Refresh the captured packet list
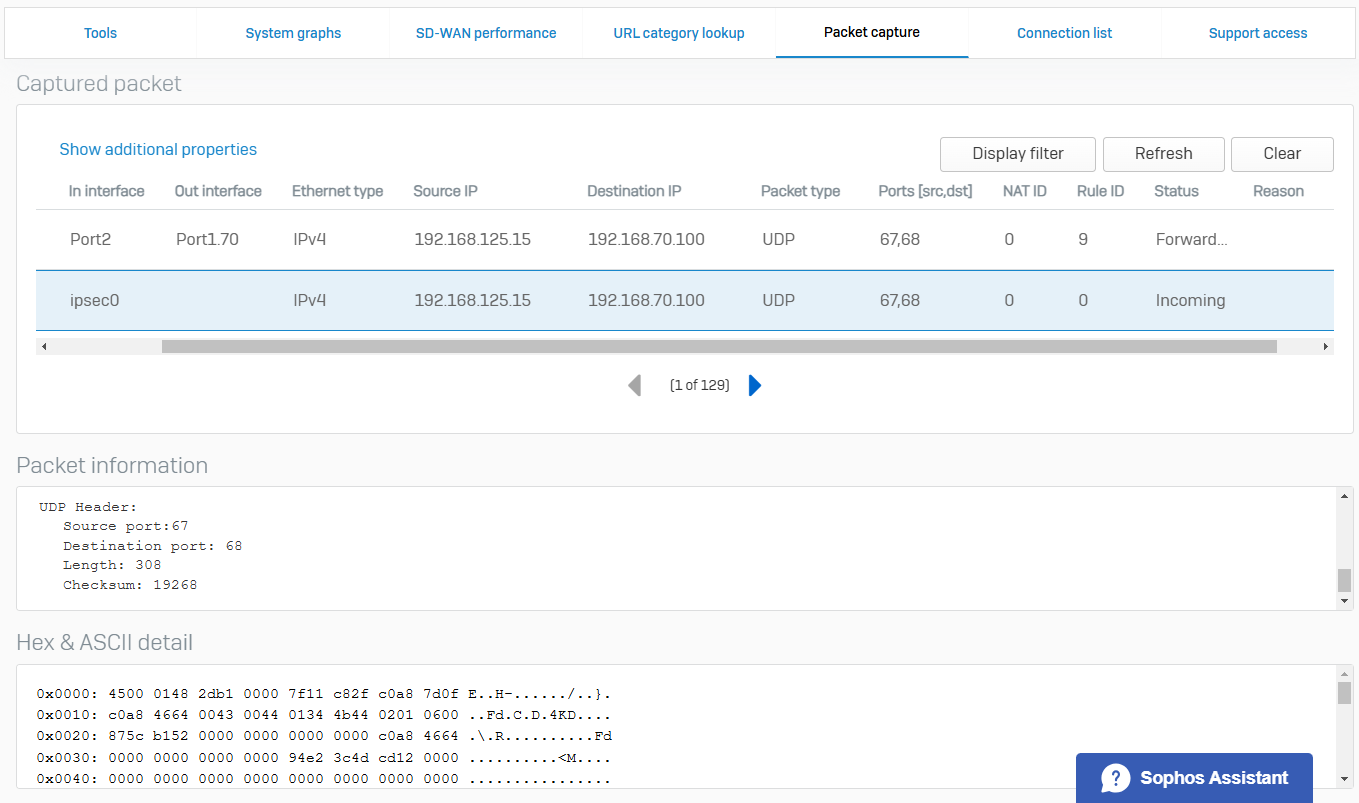The image size is (1359, 803). [1163, 154]
